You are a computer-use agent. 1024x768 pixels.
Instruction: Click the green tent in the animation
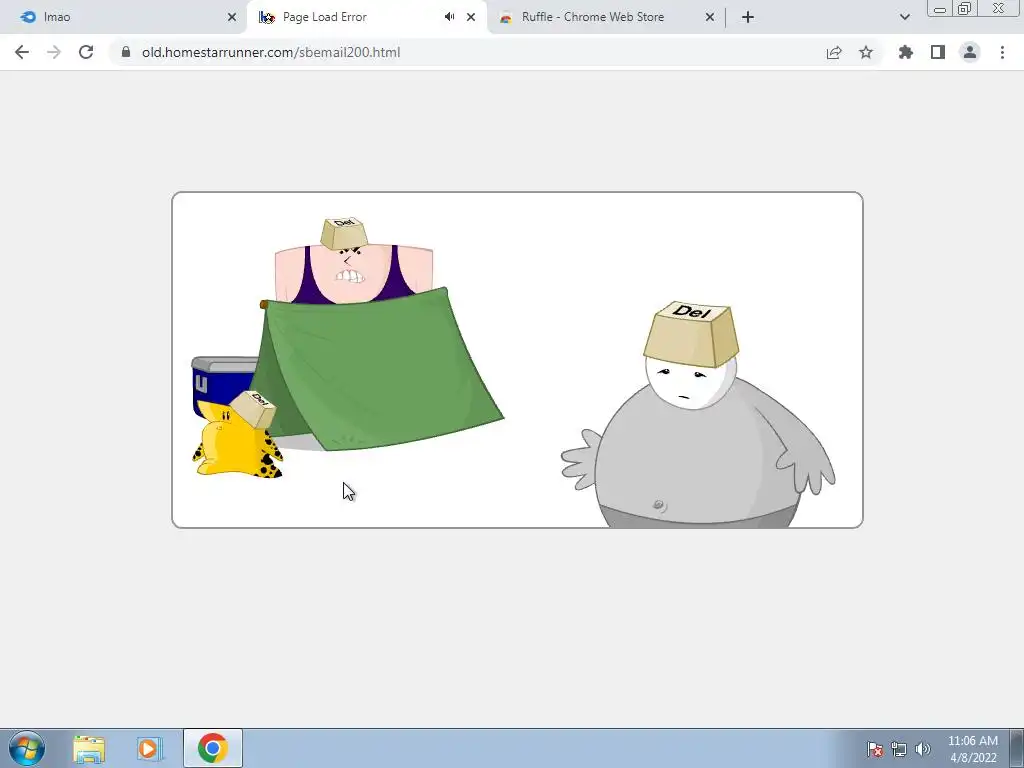(x=377, y=370)
